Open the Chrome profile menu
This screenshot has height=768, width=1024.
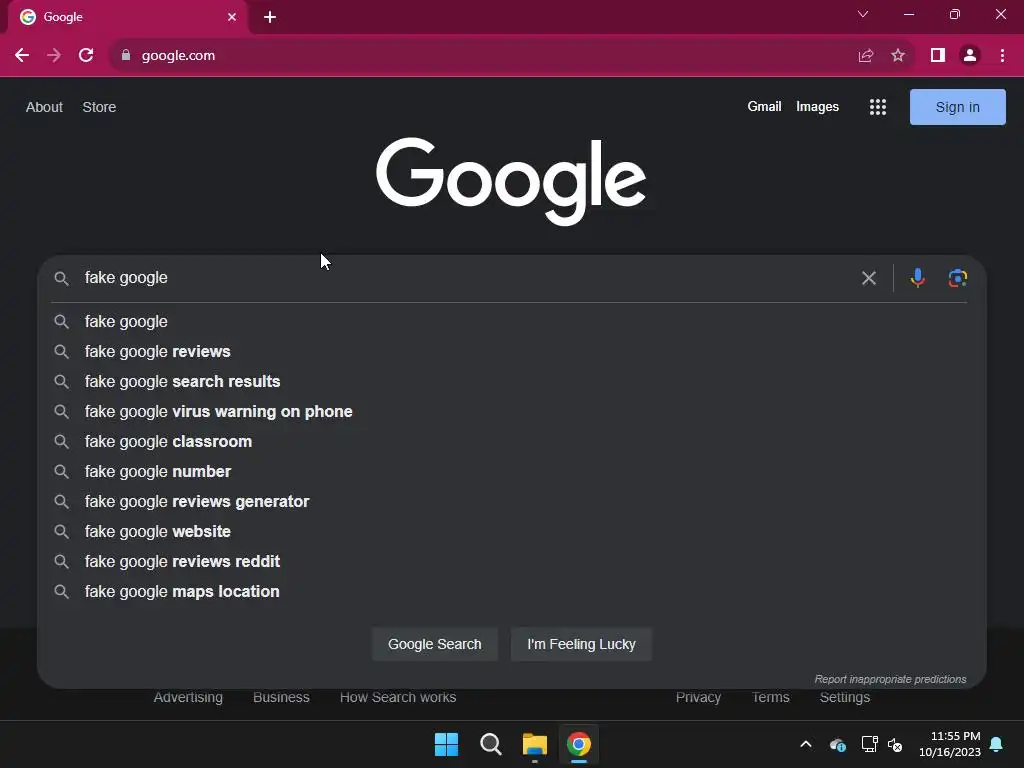point(970,56)
